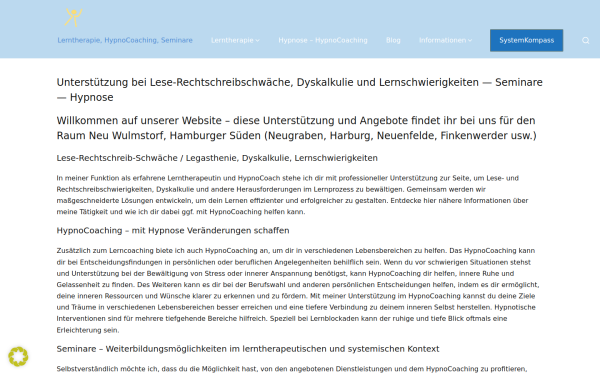The width and height of the screenshot is (600, 375).
Task: Click the yellow cookie settings badge
Action: pyautogui.click(x=18, y=357)
